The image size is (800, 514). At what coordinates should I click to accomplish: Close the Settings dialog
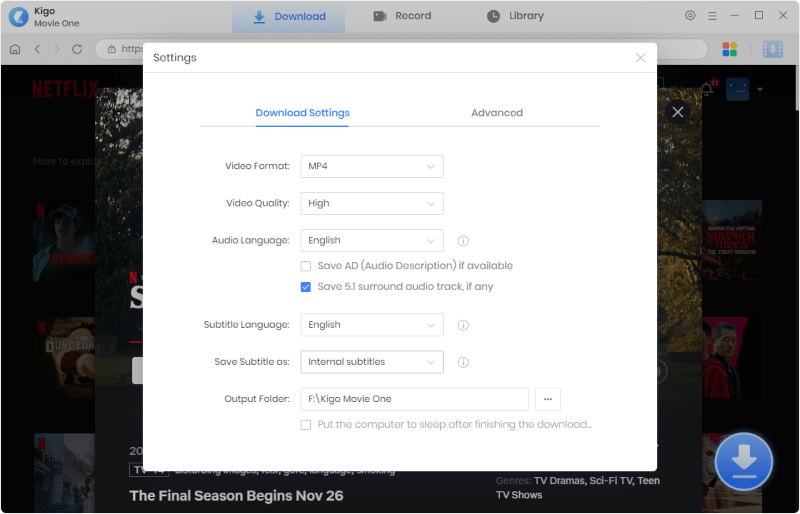tap(640, 58)
